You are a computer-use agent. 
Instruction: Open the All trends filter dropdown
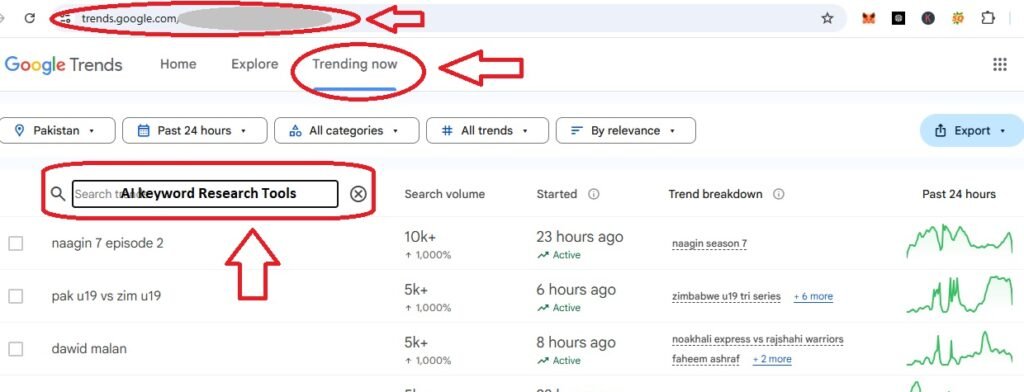(x=487, y=131)
